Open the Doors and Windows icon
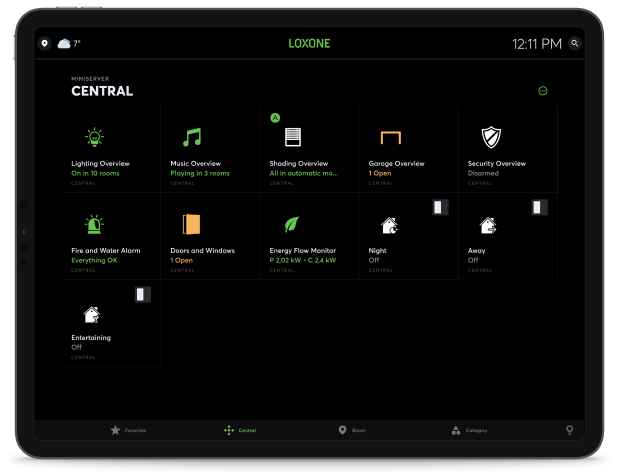The width and height of the screenshot is (617, 472). pyautogui.click(x=192, y=224)
